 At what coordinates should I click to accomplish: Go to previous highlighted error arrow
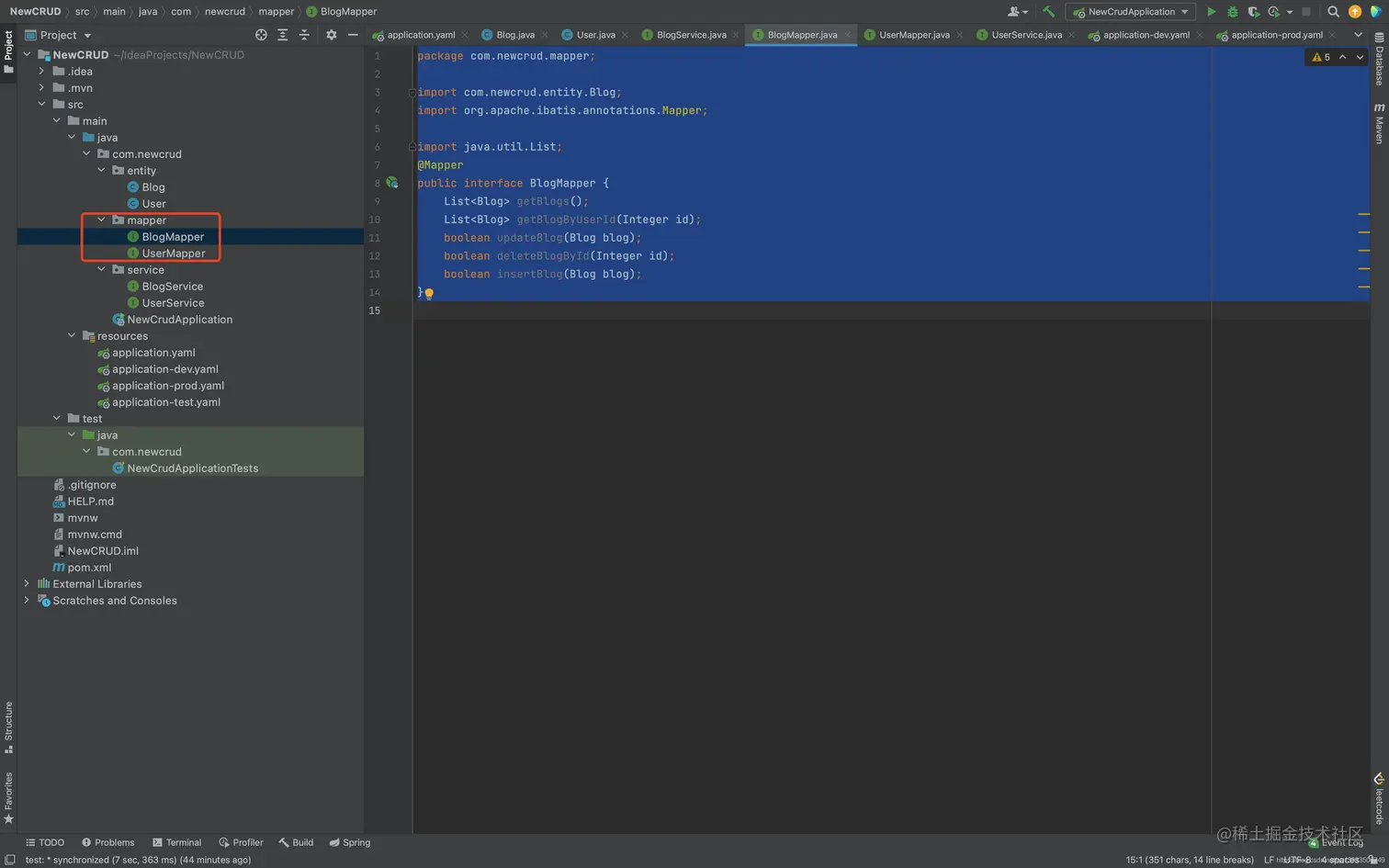click(x=1342, y=57)
